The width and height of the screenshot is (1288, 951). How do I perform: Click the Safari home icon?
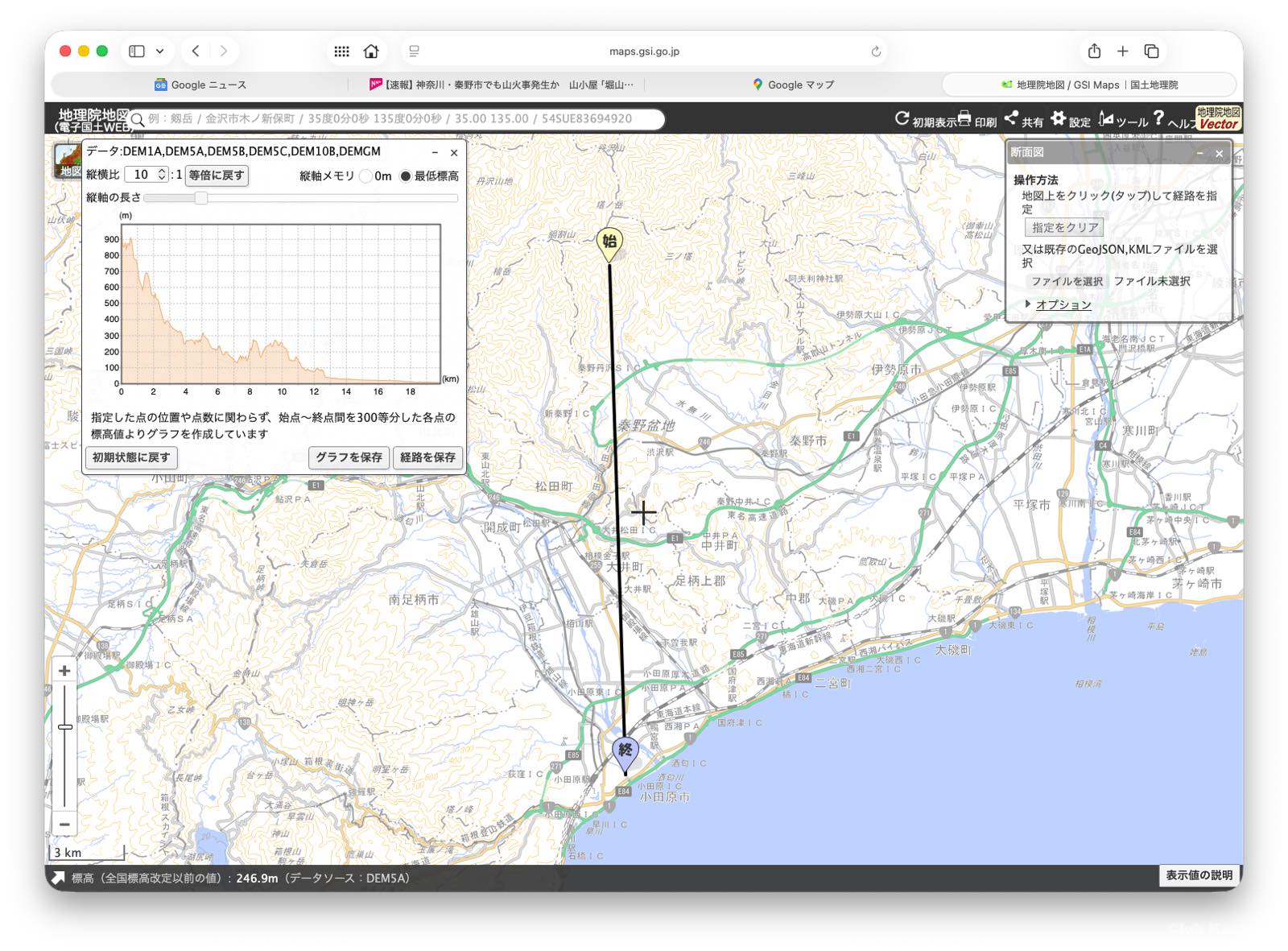371,52
